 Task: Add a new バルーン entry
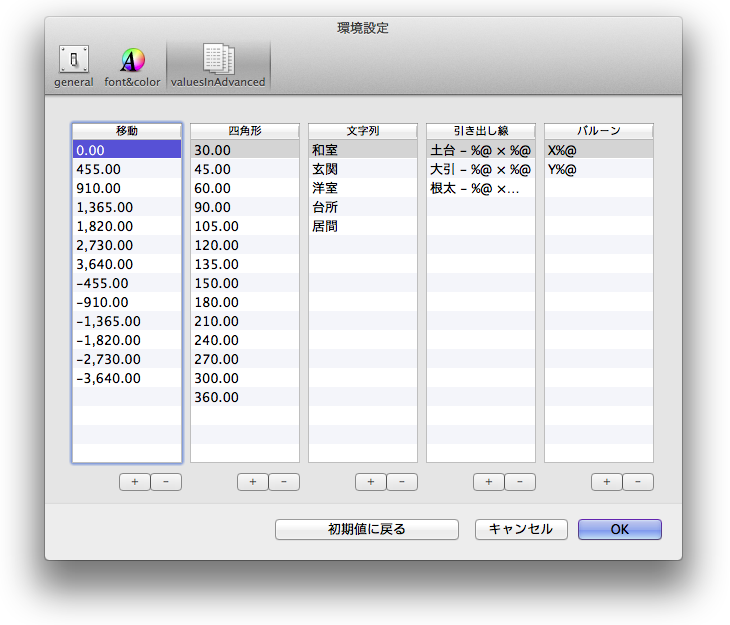coord(606,482)
